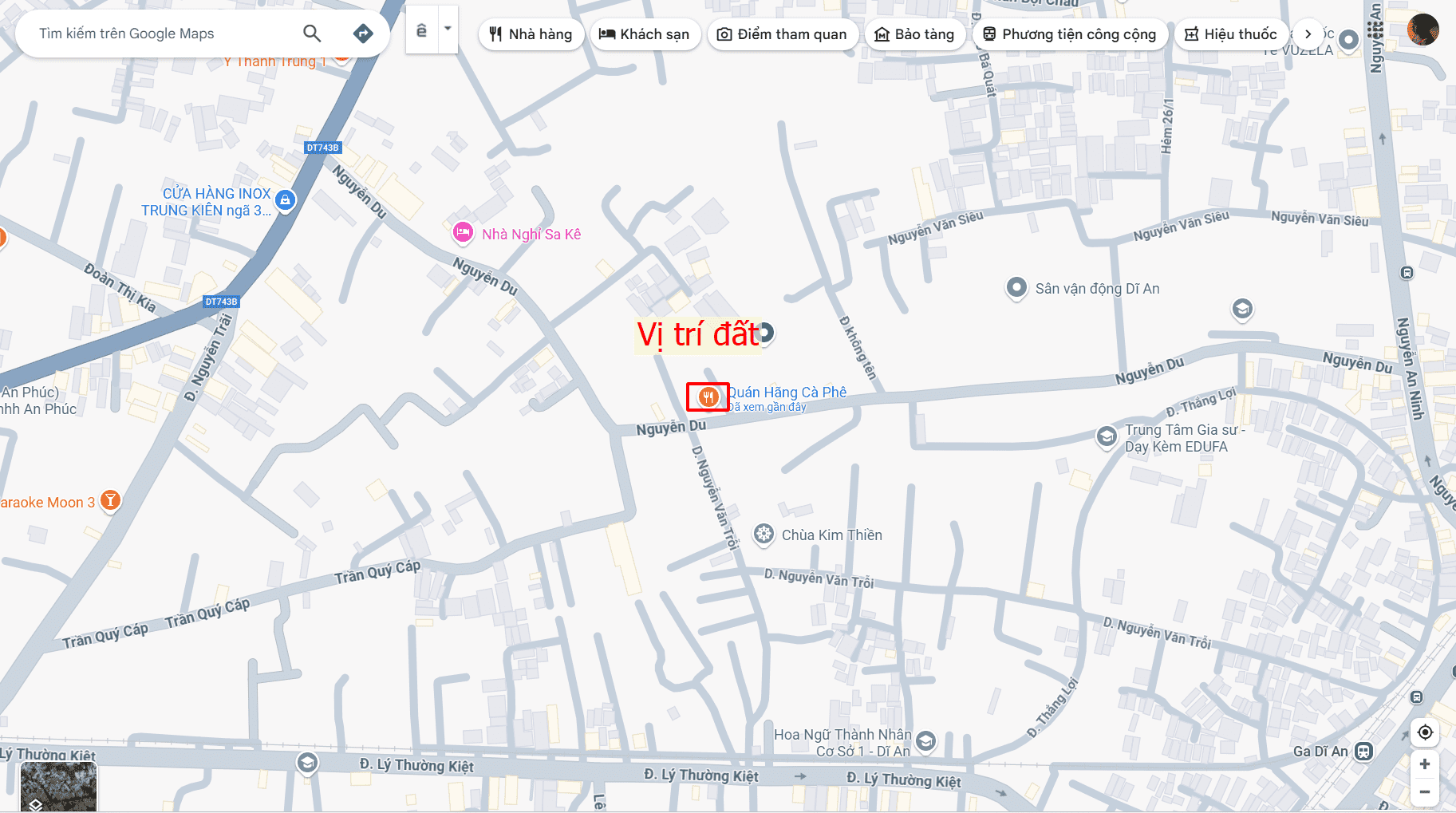This screenshot has width=1456, height=813.
Task: Filter by Bảo tàng chip
Action: click(915, 34)
